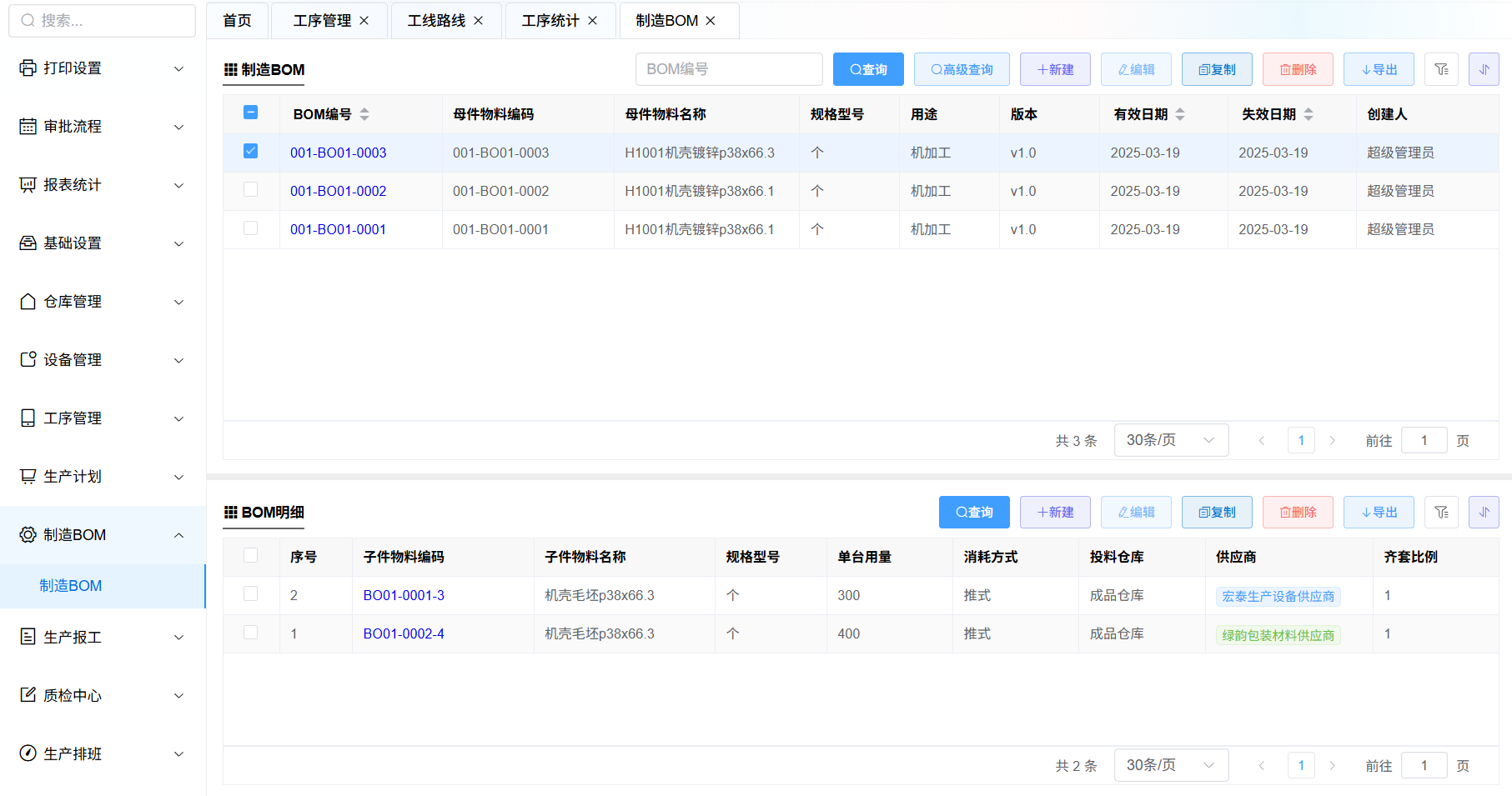
Task: Sort table by BOM编号 column arrows
Action: [x=364, y=114]
